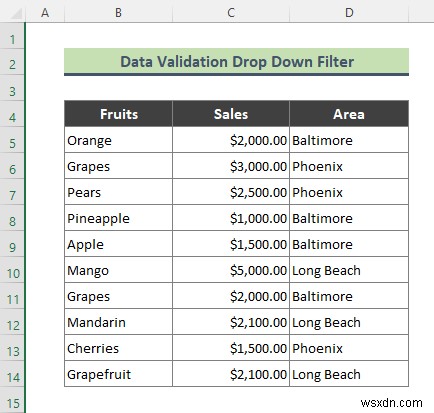434x413 pixels.
Task: Select the Phoenix cell in Pears row
Action: (349, 192)
